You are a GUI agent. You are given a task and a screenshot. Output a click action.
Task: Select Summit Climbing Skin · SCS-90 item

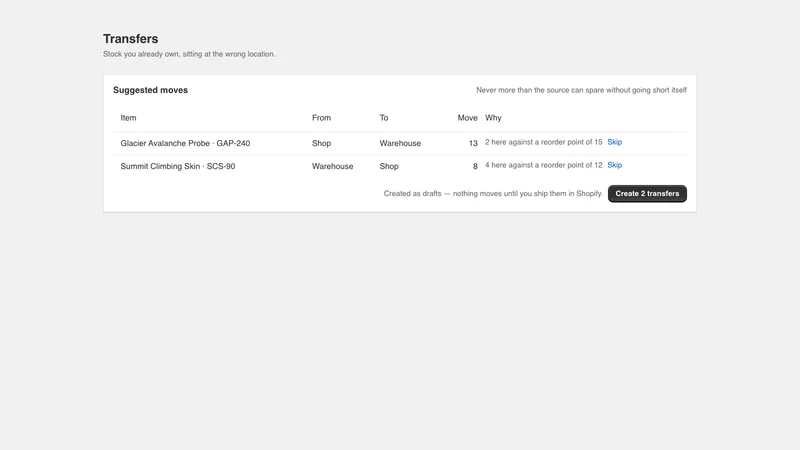(178, 166)
